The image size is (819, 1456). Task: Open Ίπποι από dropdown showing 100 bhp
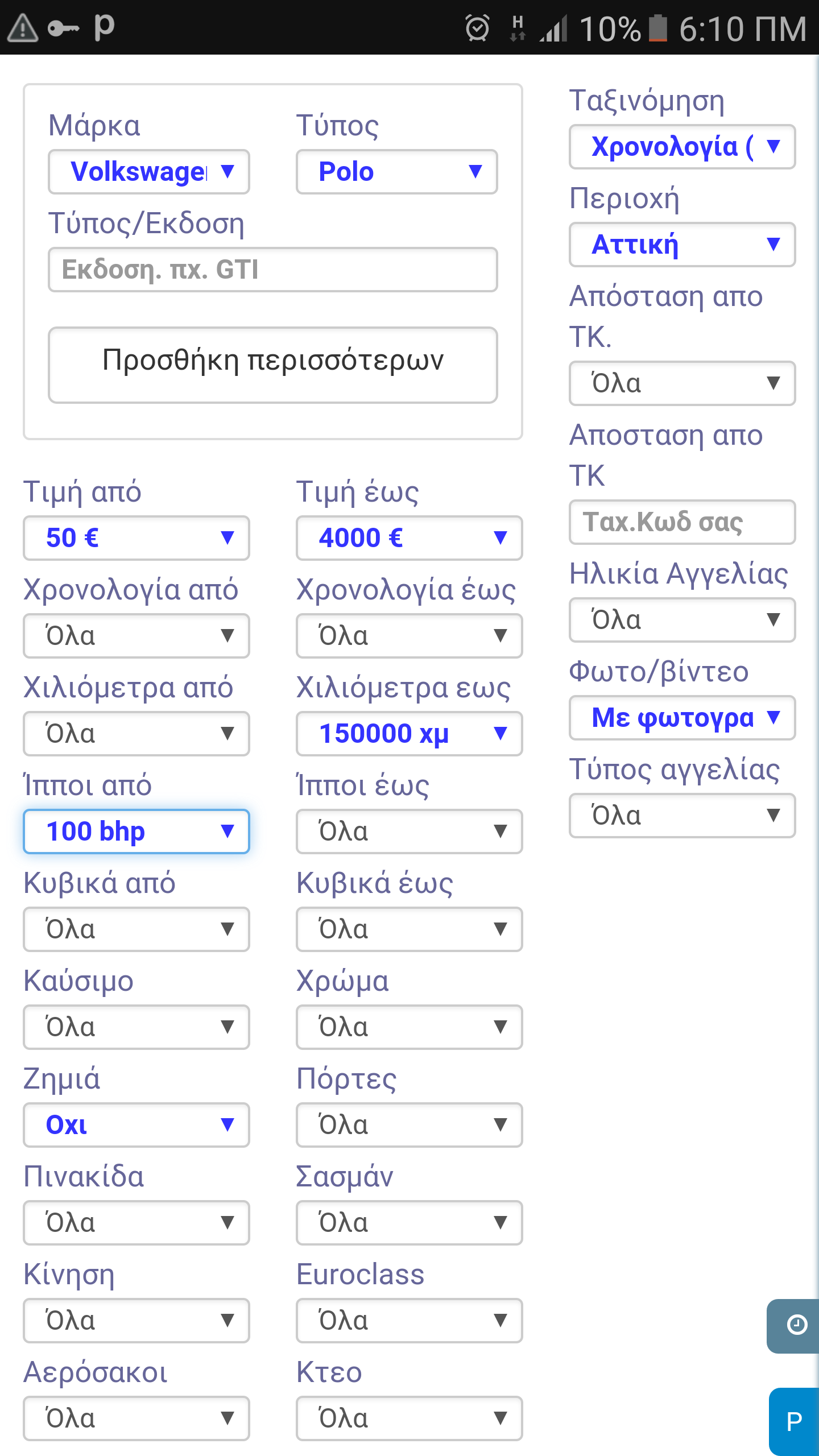point(136,832)
